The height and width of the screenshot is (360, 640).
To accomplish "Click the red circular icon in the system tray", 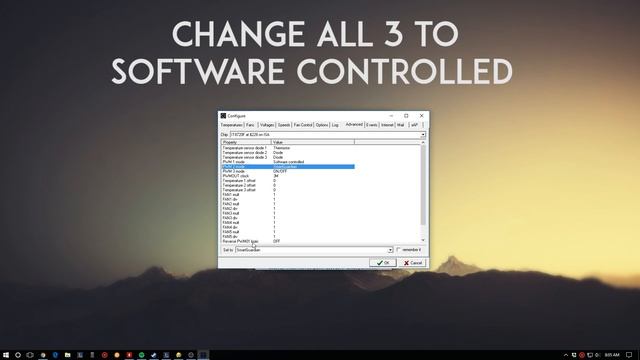I will (x=582, y=355).
